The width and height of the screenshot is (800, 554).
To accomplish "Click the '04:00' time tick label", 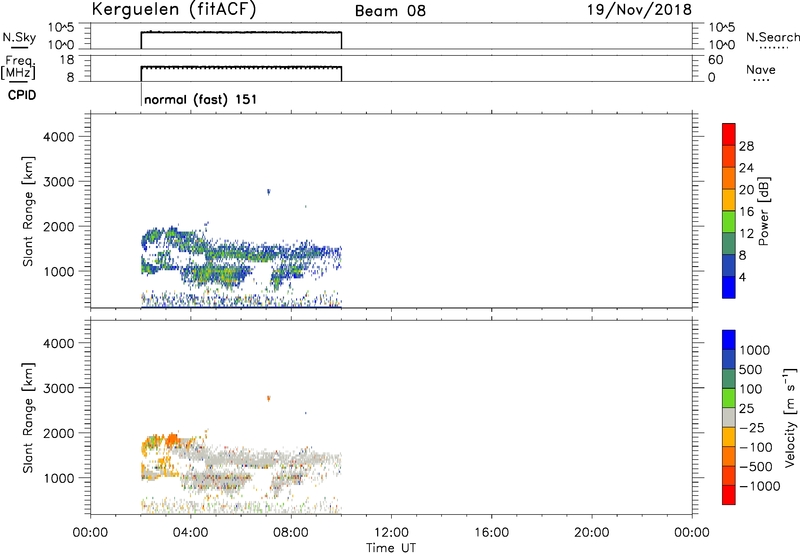I will [191, 533].
